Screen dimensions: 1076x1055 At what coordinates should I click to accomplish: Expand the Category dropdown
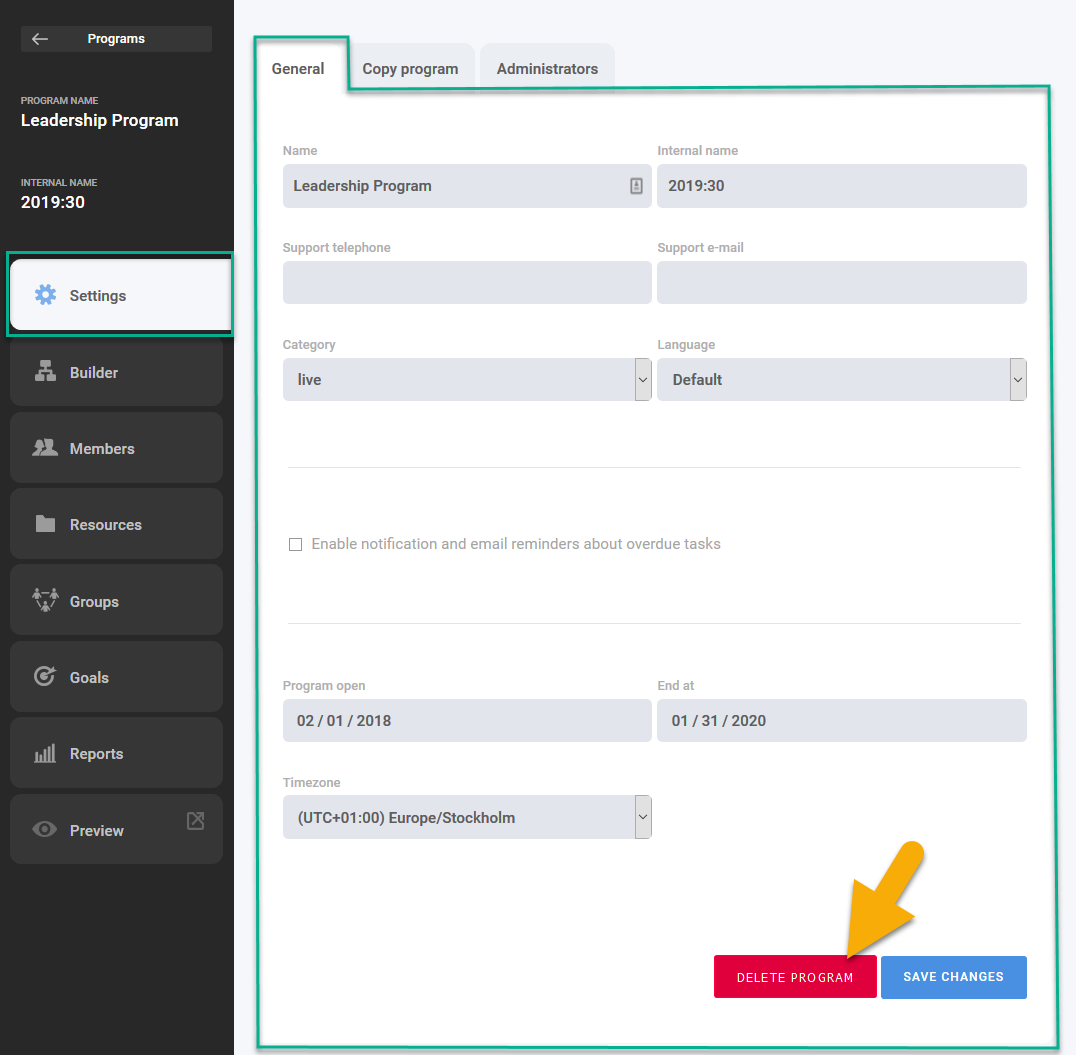pos(643,380)
